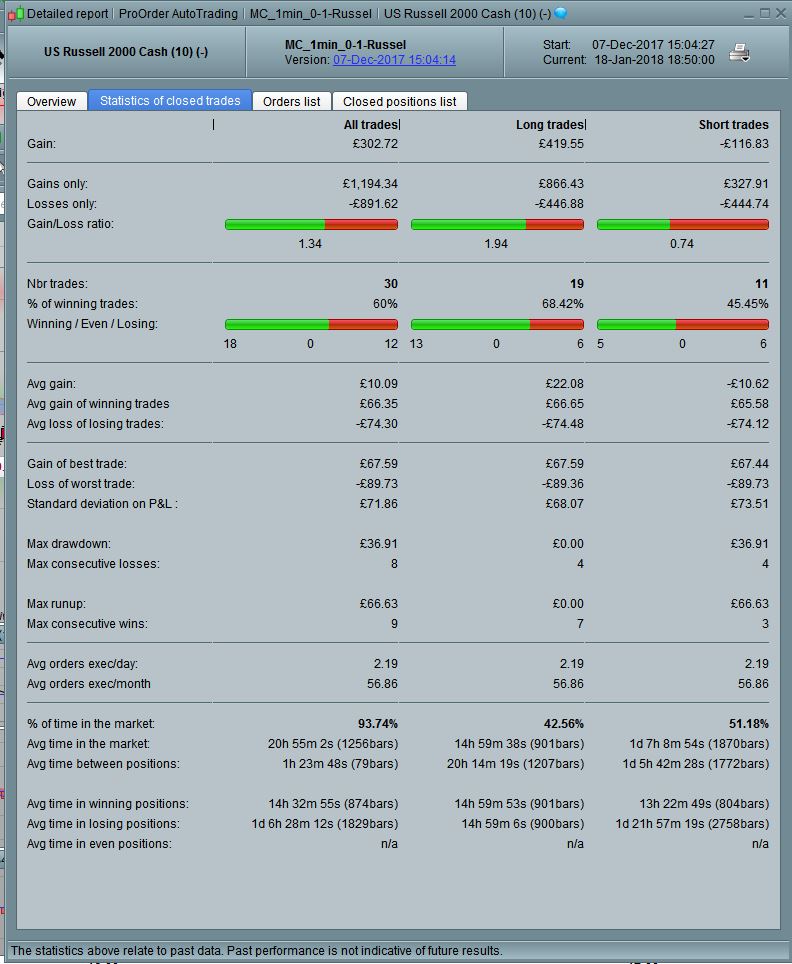Screen dimensions: 792x964
Task: Click the value 1d 21h 57m 19s (2758bars)
Action: pyautogui.click(x=692, y=824)
